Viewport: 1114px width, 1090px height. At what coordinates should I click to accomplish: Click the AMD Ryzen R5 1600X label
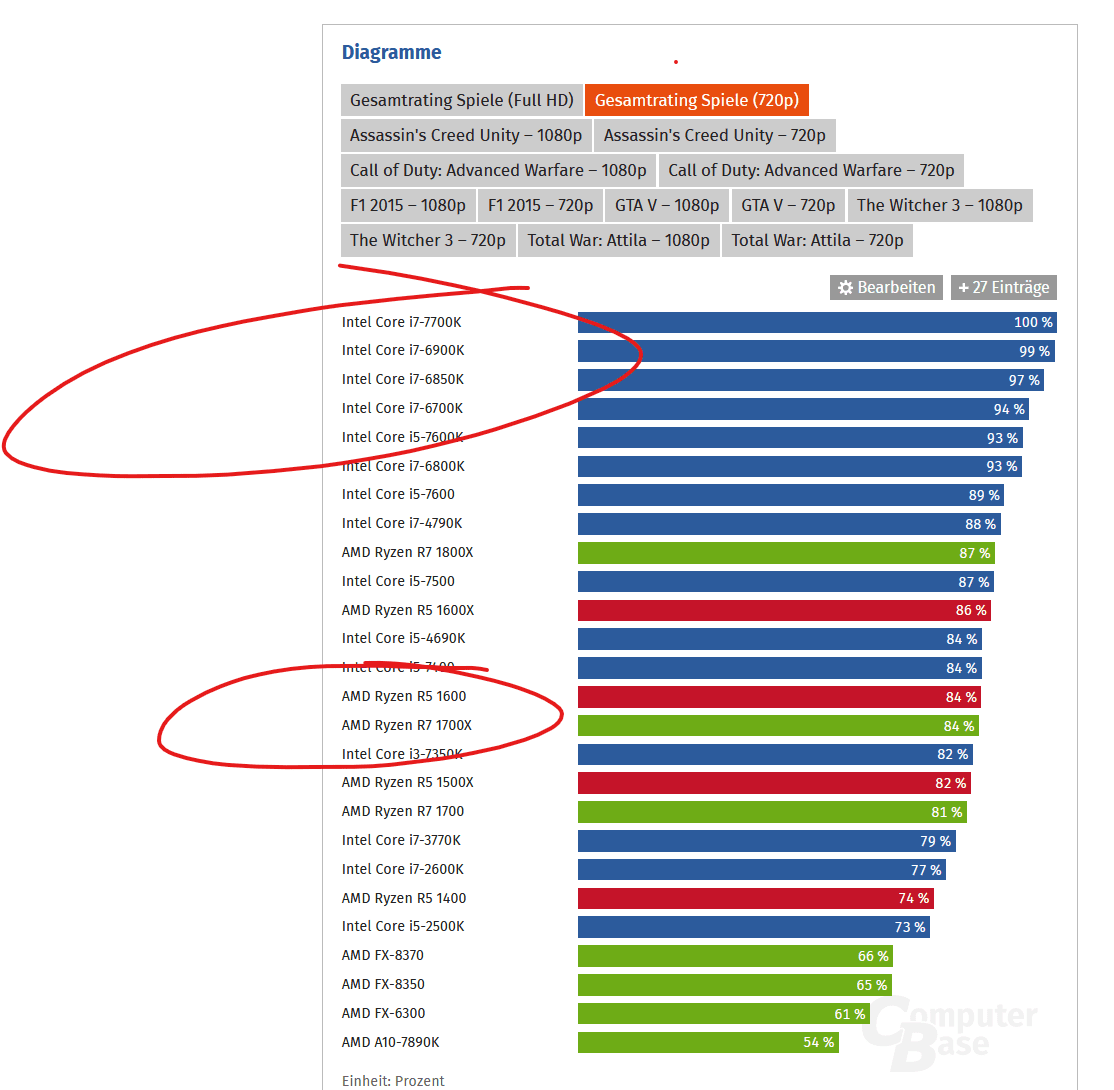(x=408, y=610)
